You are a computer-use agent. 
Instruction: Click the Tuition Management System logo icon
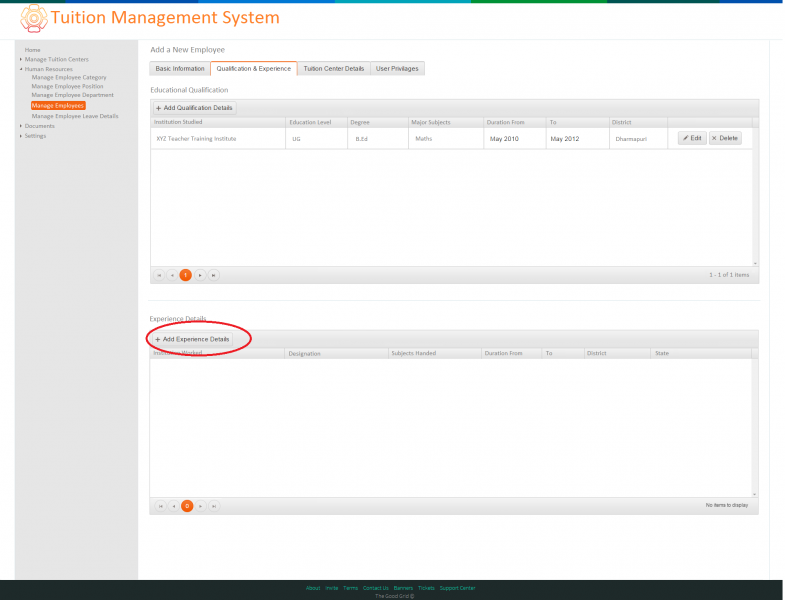pyautogui.click(x=34, y=18)
